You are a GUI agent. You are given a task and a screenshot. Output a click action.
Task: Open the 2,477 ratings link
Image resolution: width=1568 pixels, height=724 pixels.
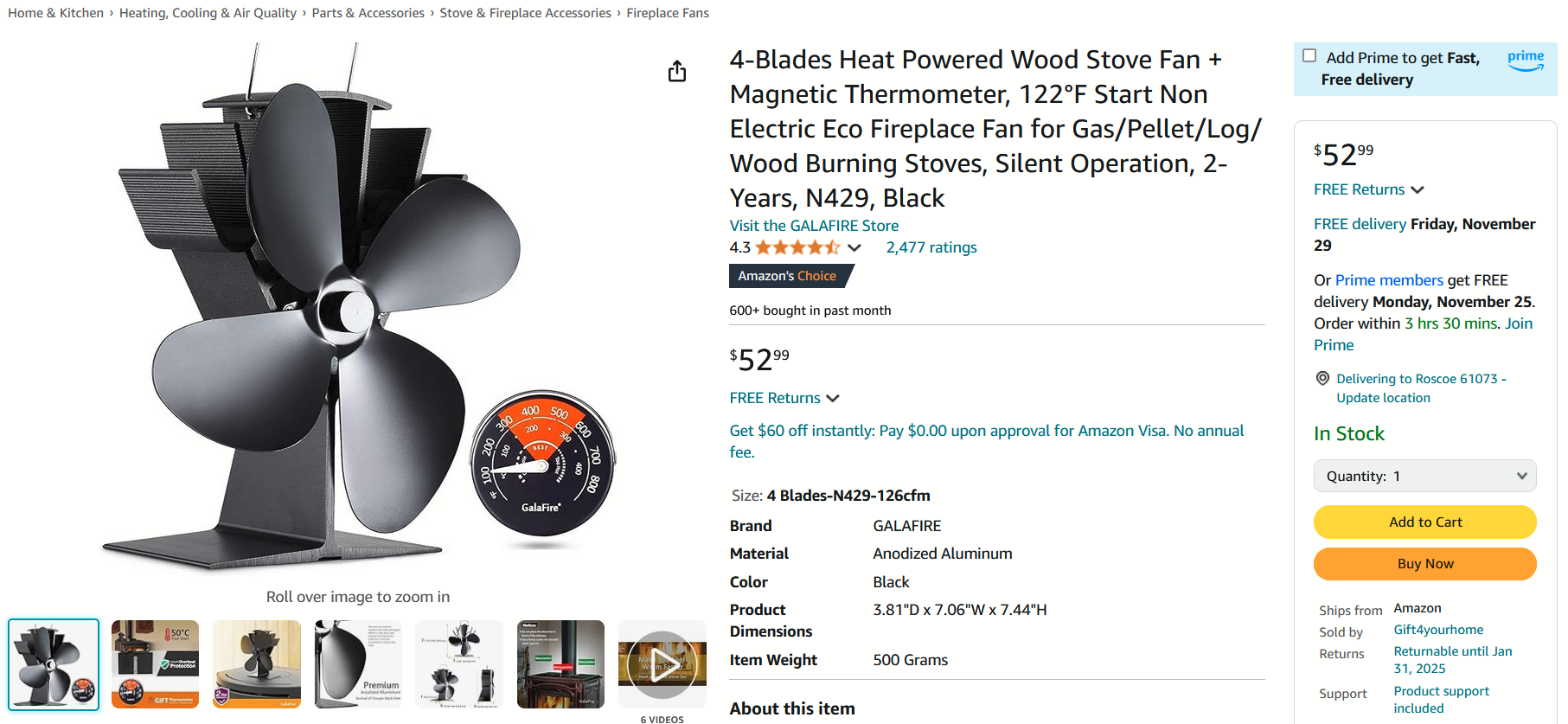coord(931,247)
